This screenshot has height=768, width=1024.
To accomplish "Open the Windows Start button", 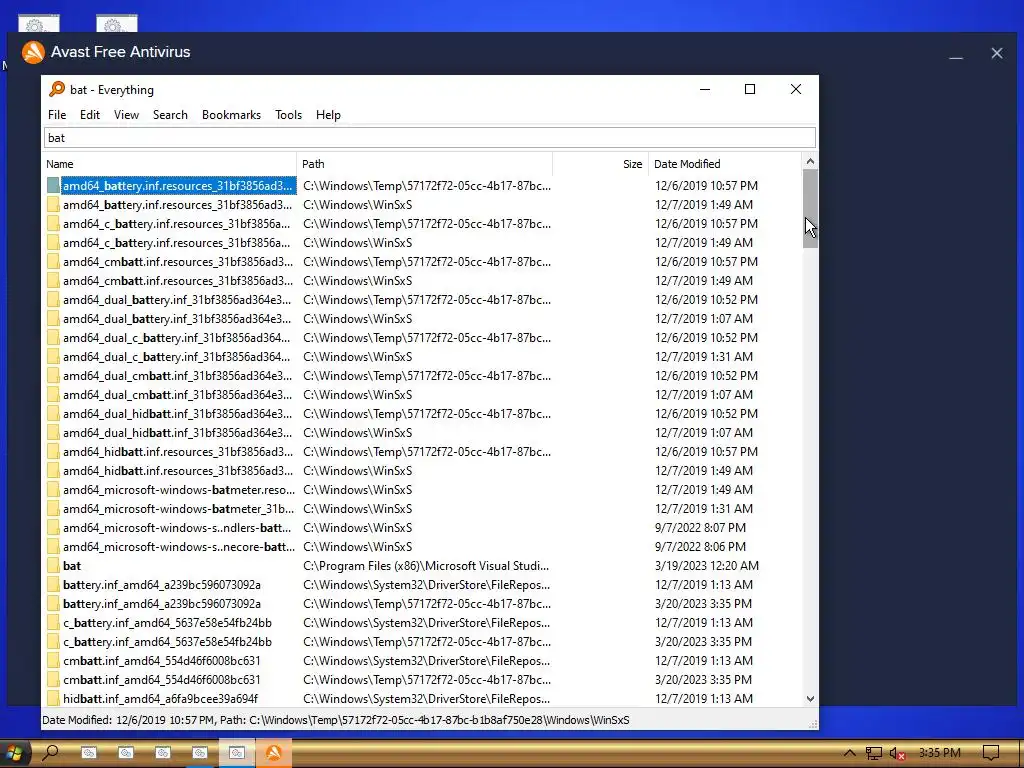I will pos(13,753).
